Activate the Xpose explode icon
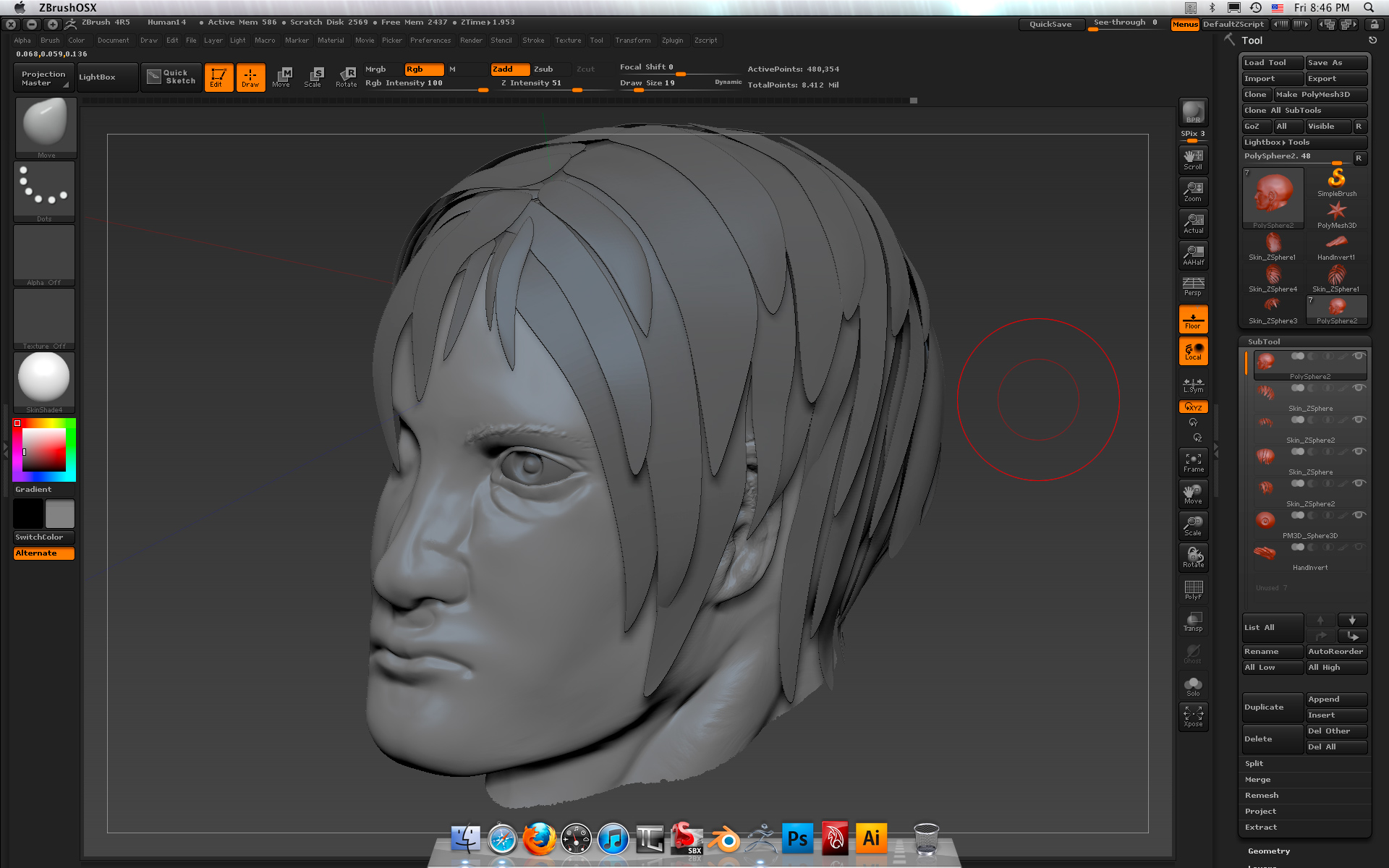 [1193, 716]
